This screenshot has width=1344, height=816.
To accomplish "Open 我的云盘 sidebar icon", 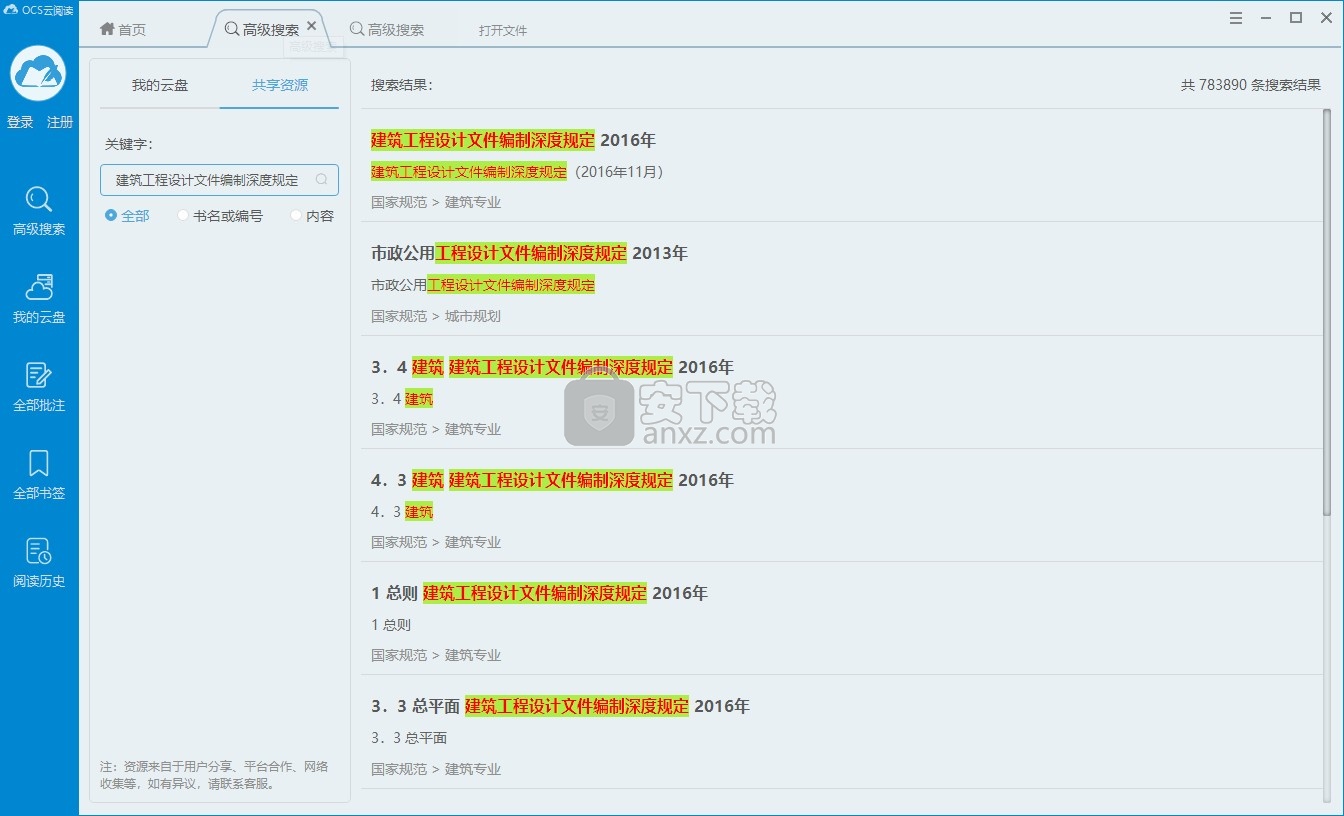I will 39,299.
